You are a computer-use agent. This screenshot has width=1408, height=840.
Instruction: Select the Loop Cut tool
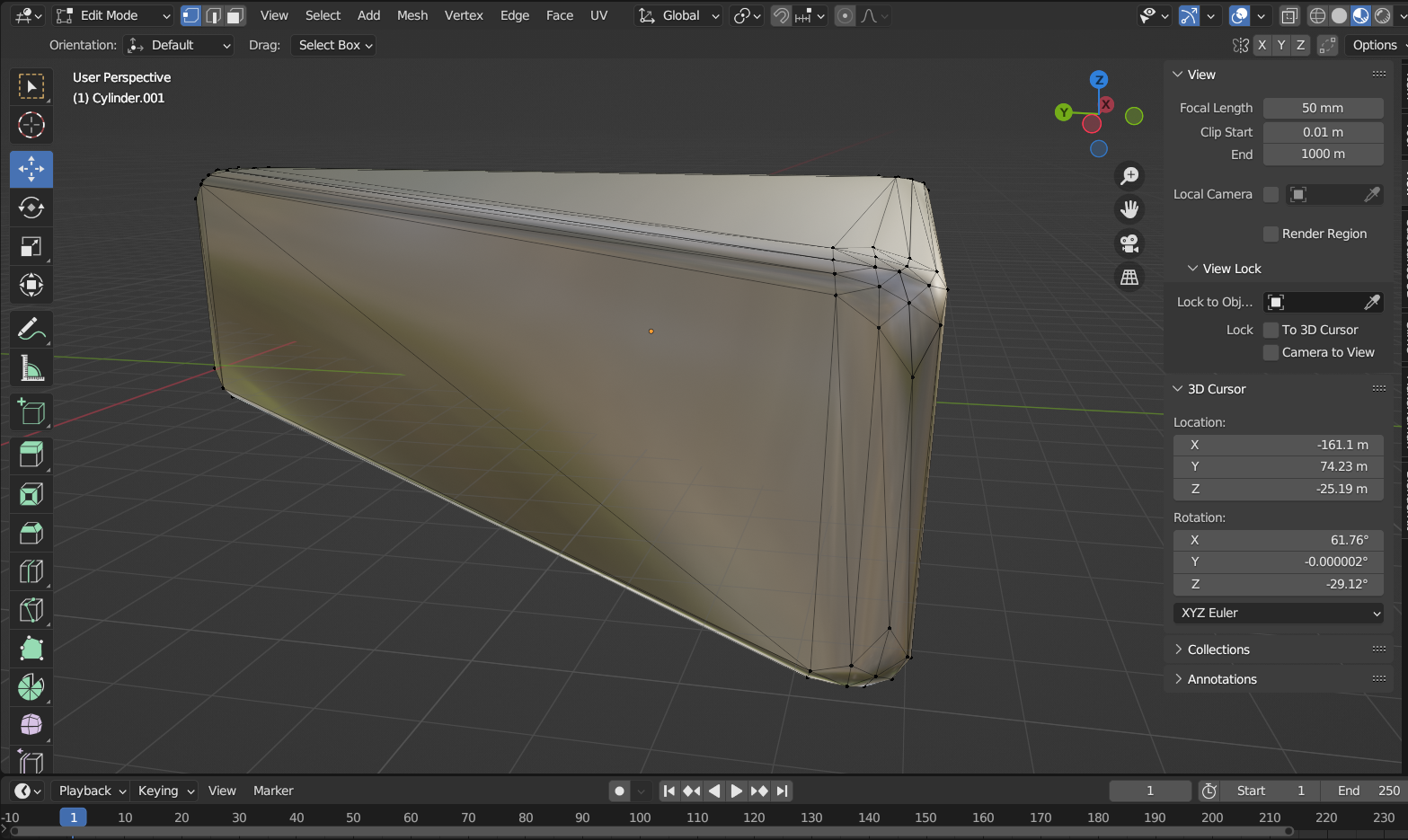(31, 571)
